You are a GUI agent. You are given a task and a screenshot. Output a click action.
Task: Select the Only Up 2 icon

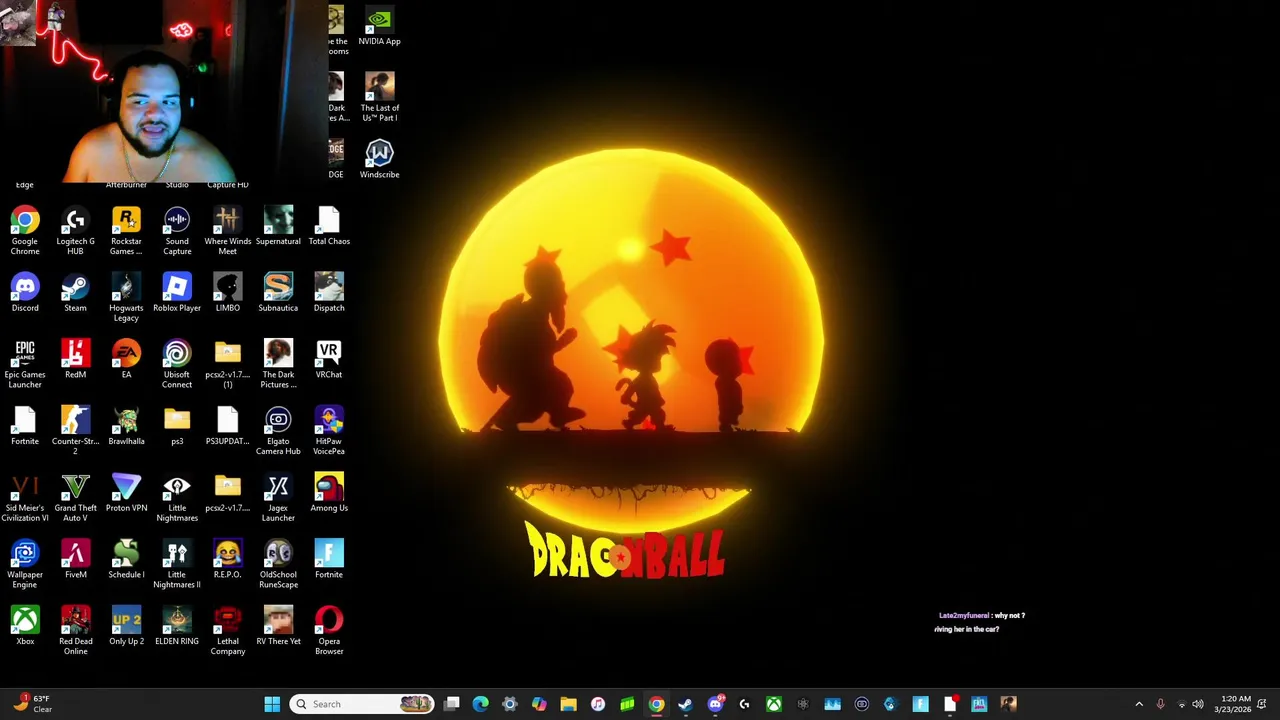[x=126, y=626]
